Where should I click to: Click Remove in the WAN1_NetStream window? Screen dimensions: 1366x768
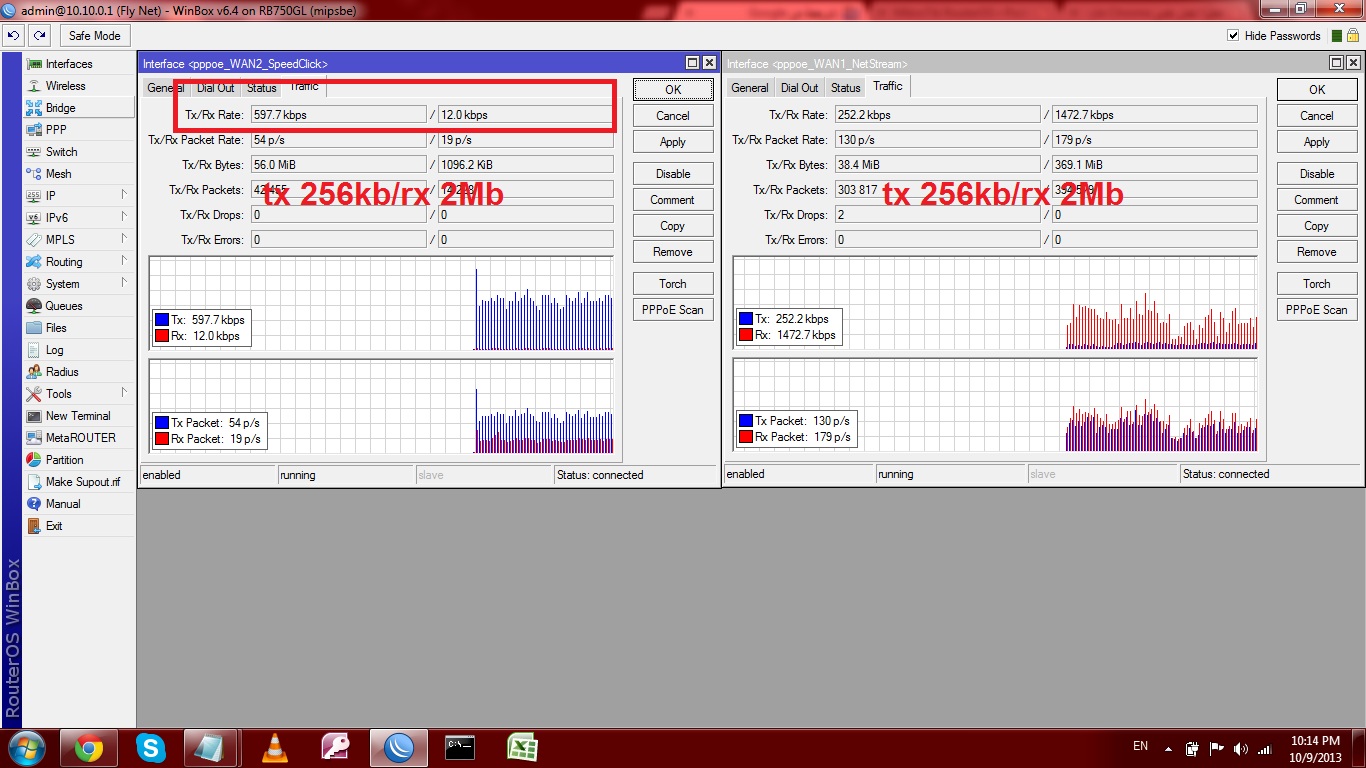click(x=1317, y=252)
